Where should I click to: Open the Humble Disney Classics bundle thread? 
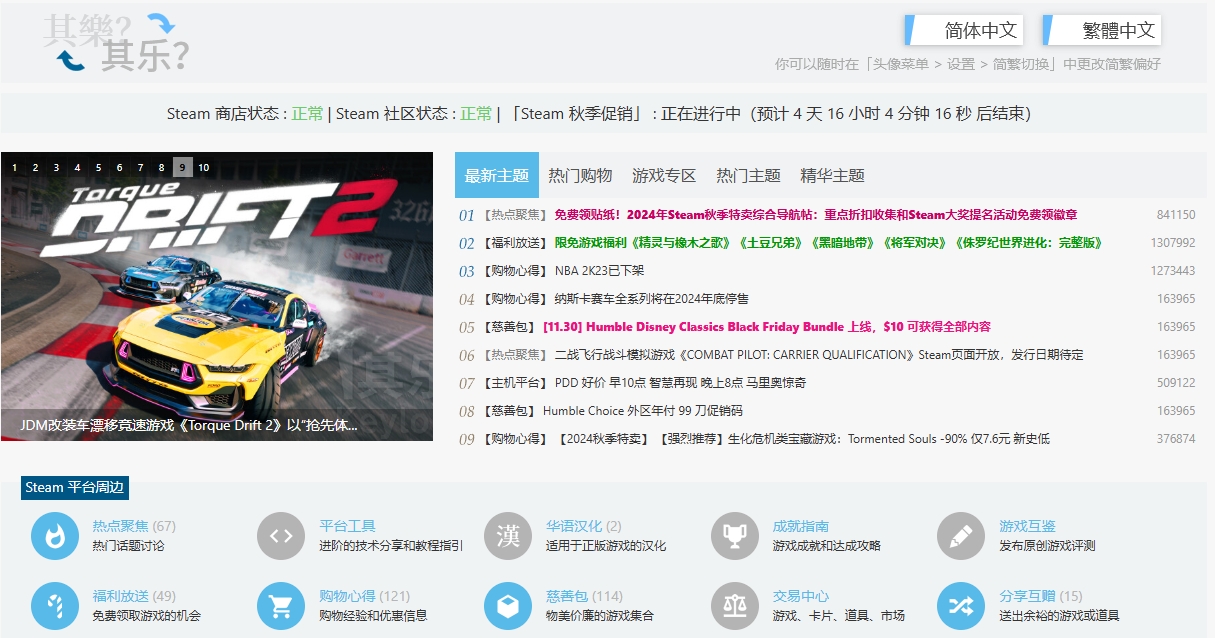click(766, 327)
